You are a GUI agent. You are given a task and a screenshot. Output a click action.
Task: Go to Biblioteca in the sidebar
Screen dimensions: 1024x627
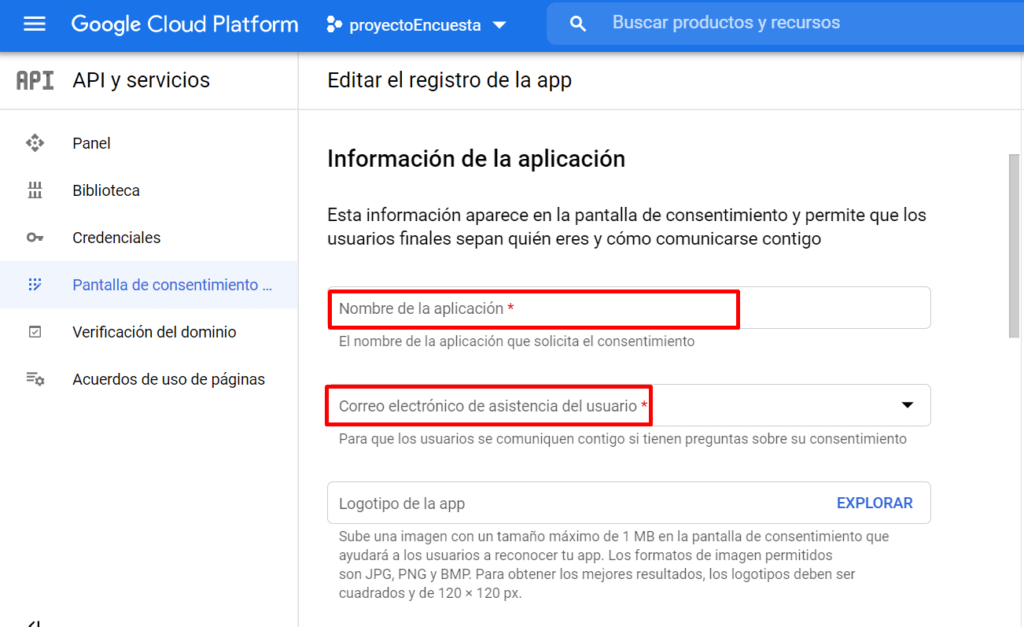point(149,190)
